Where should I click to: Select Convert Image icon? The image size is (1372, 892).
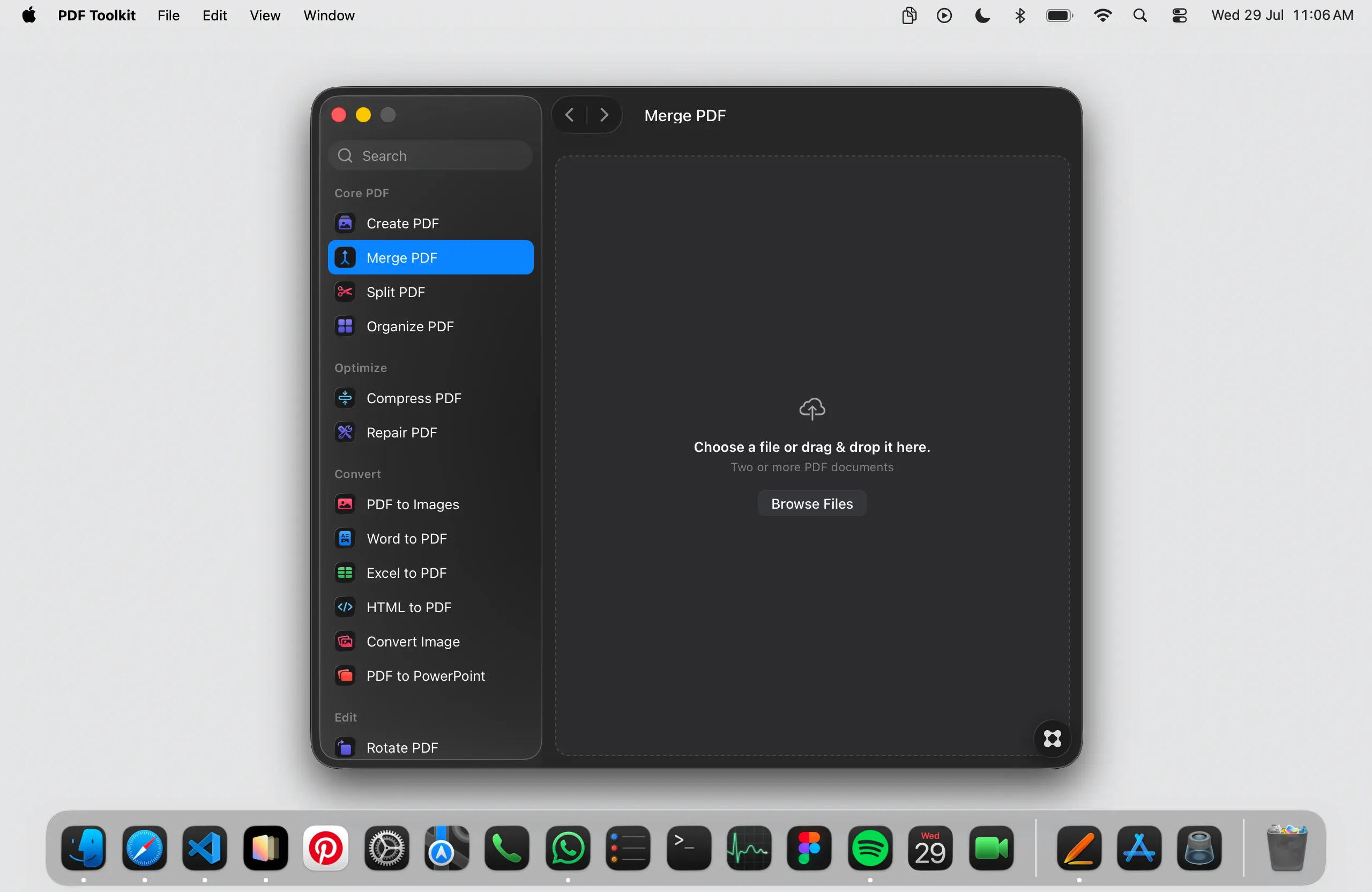345,641
